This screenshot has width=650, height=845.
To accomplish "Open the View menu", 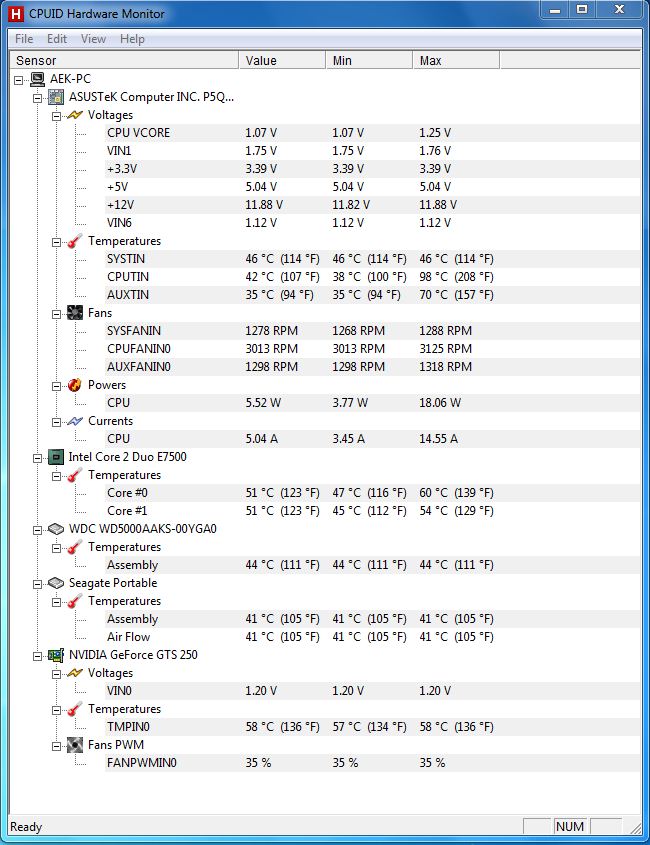I will (x=93, y=39).
